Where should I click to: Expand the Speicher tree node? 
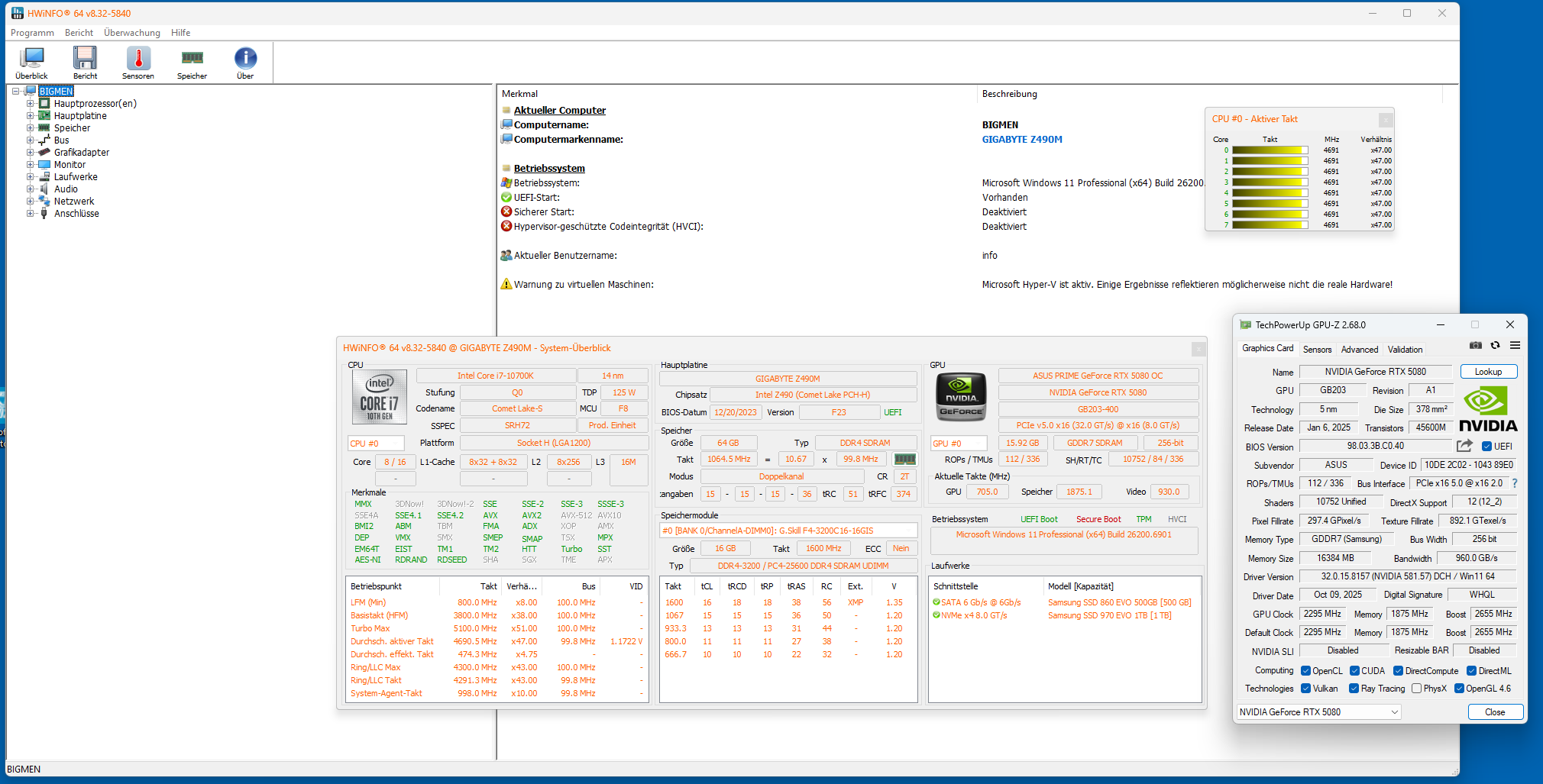pyautogui.click(x=30, y=128)
